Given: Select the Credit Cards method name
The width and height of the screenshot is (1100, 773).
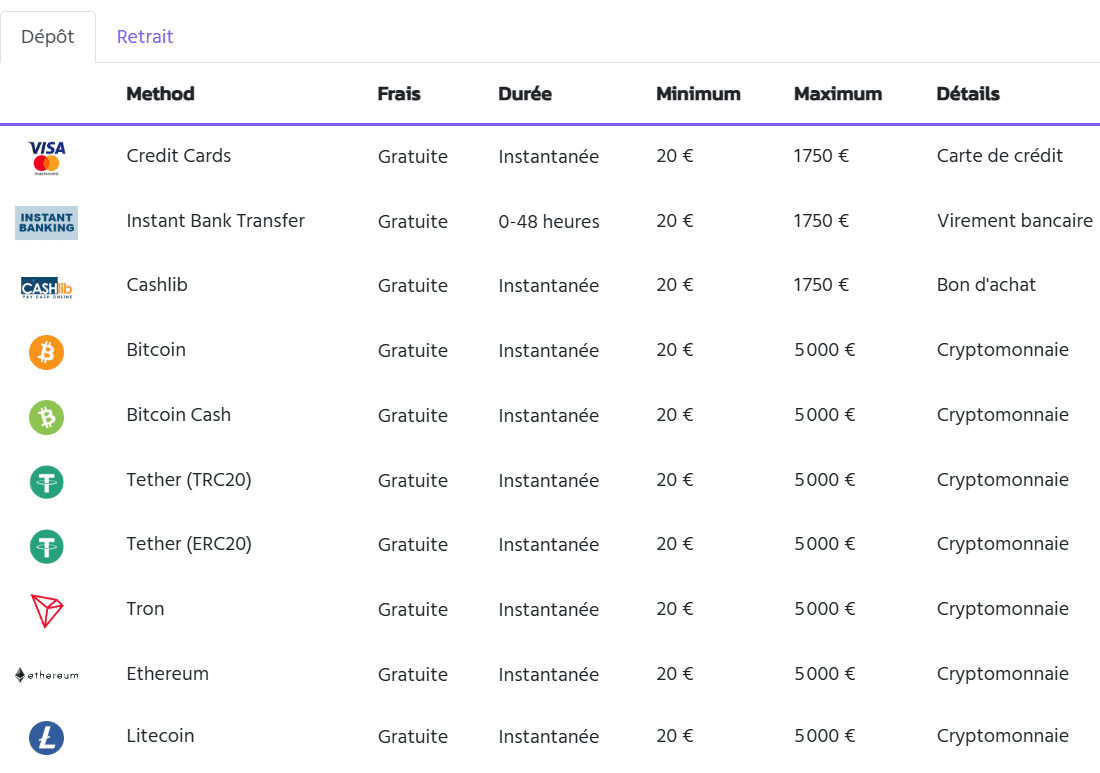Looking at the screenshot, I should [x=178, y=156].
